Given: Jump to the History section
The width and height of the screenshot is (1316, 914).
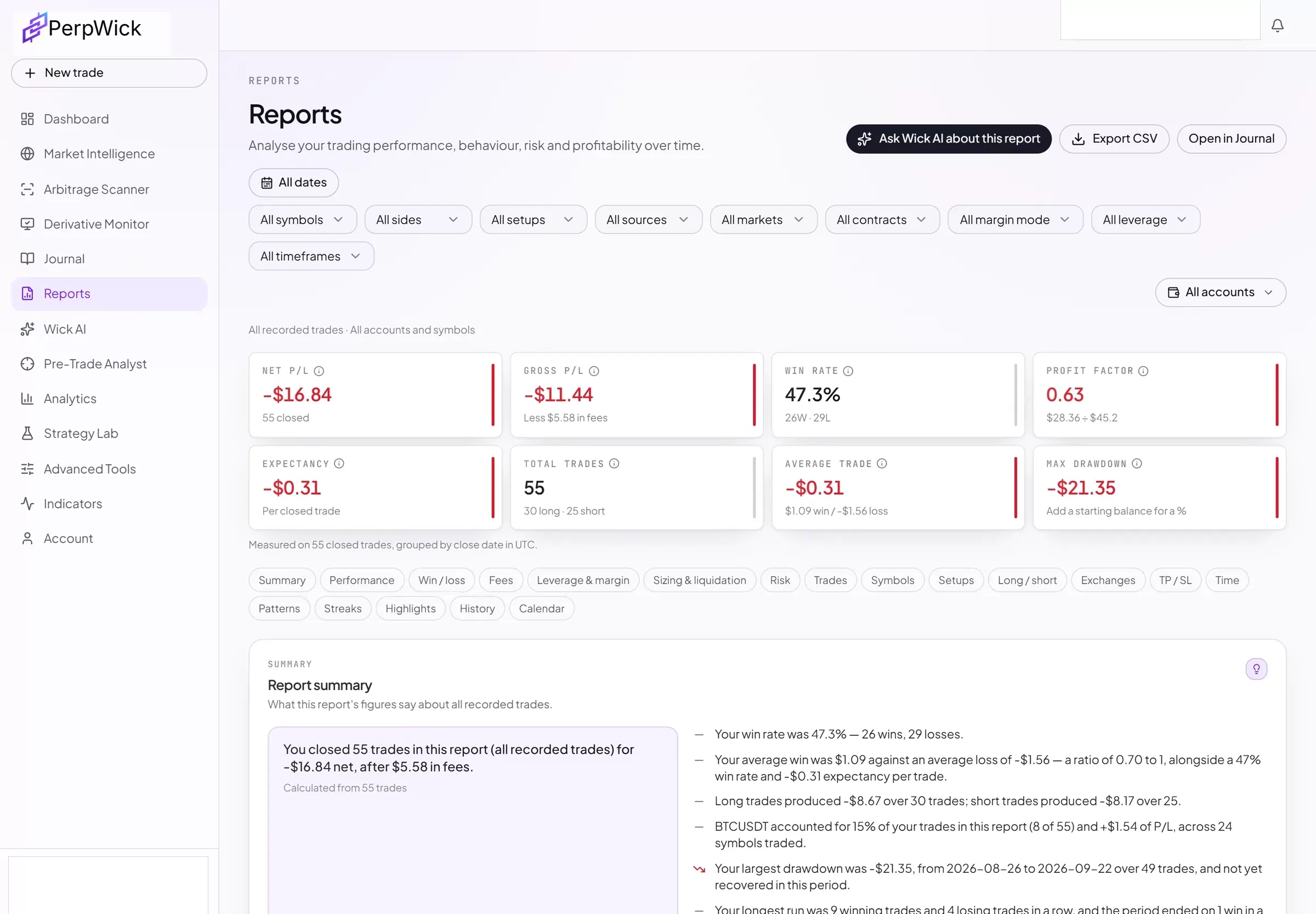Looking at the screenshot, I should (x=477, y=609).
